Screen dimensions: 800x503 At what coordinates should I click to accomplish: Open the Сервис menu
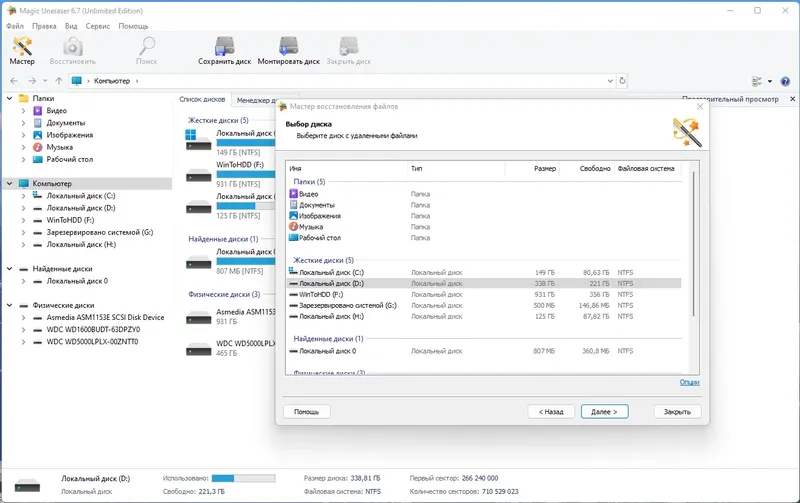coord(97,26)
